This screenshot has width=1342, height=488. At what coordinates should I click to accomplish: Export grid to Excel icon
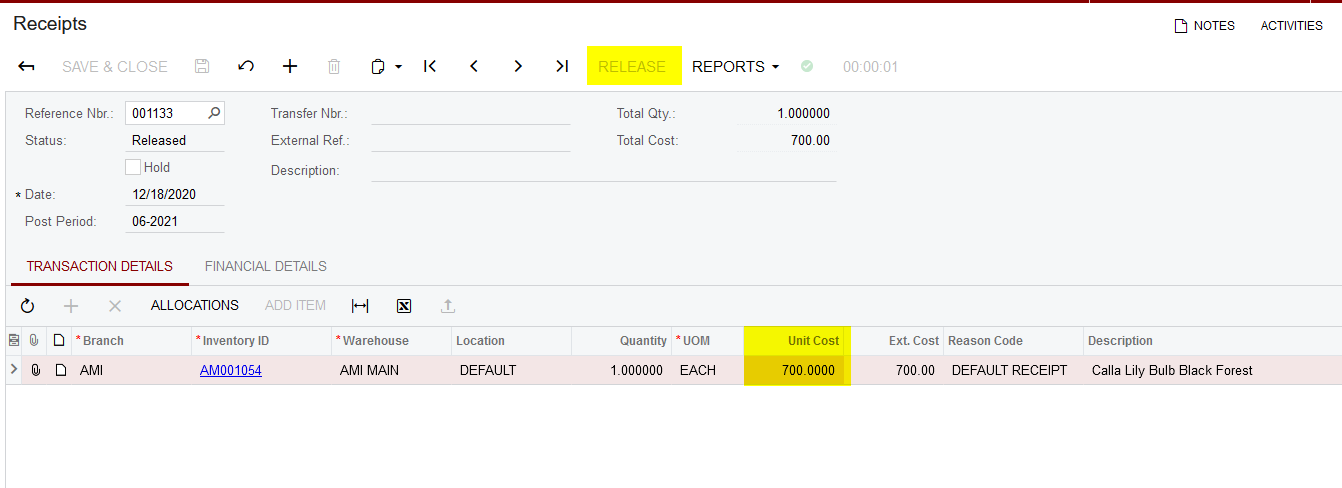[404, 306]
